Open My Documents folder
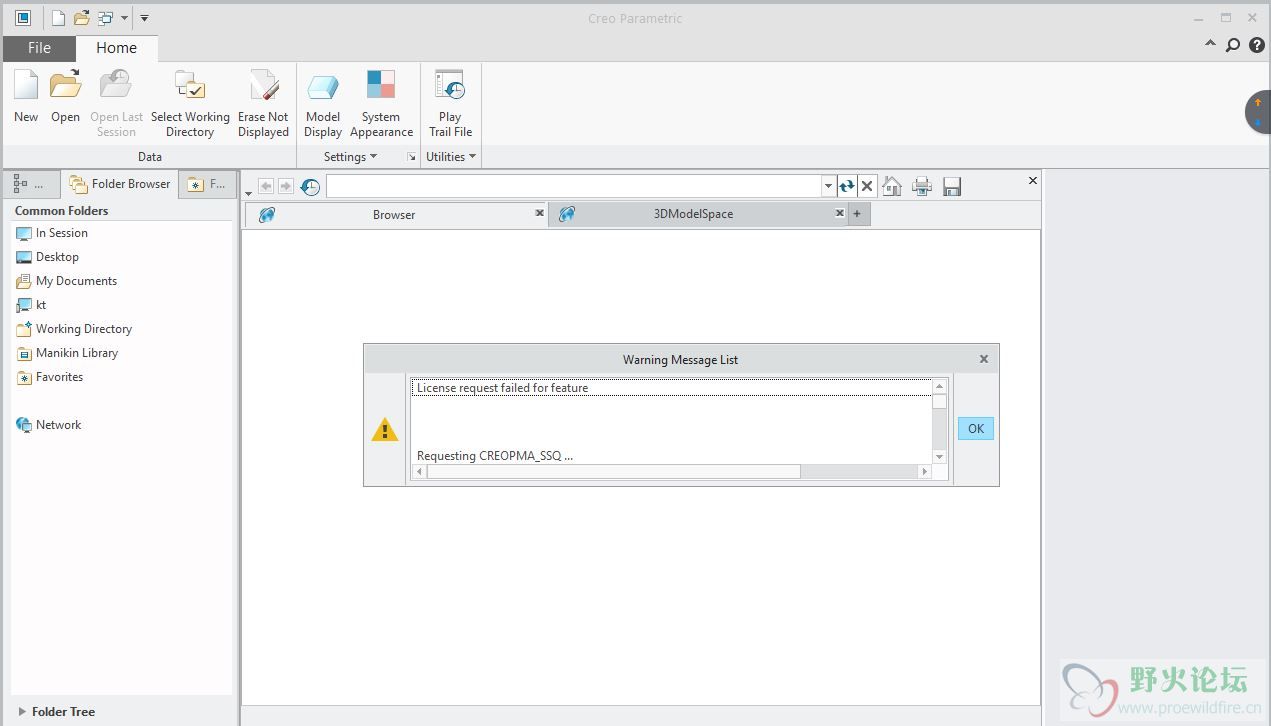 66,281
